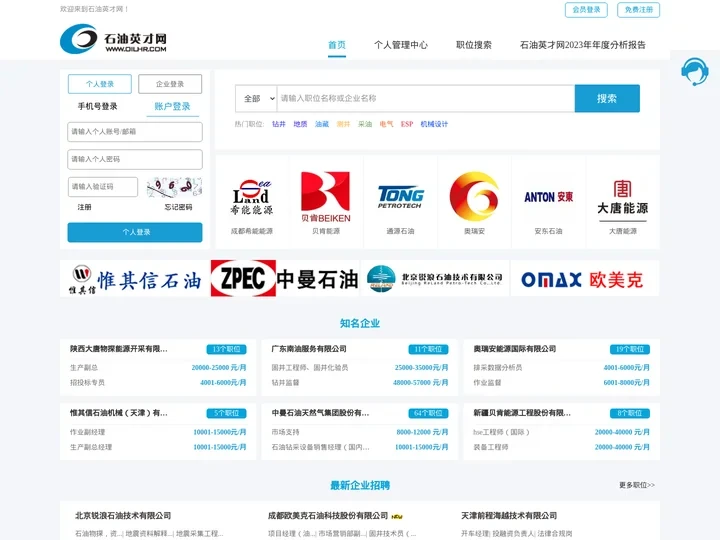Open the 生产副总 job listing
Viewport: 720px width, 540px height.
84,368
